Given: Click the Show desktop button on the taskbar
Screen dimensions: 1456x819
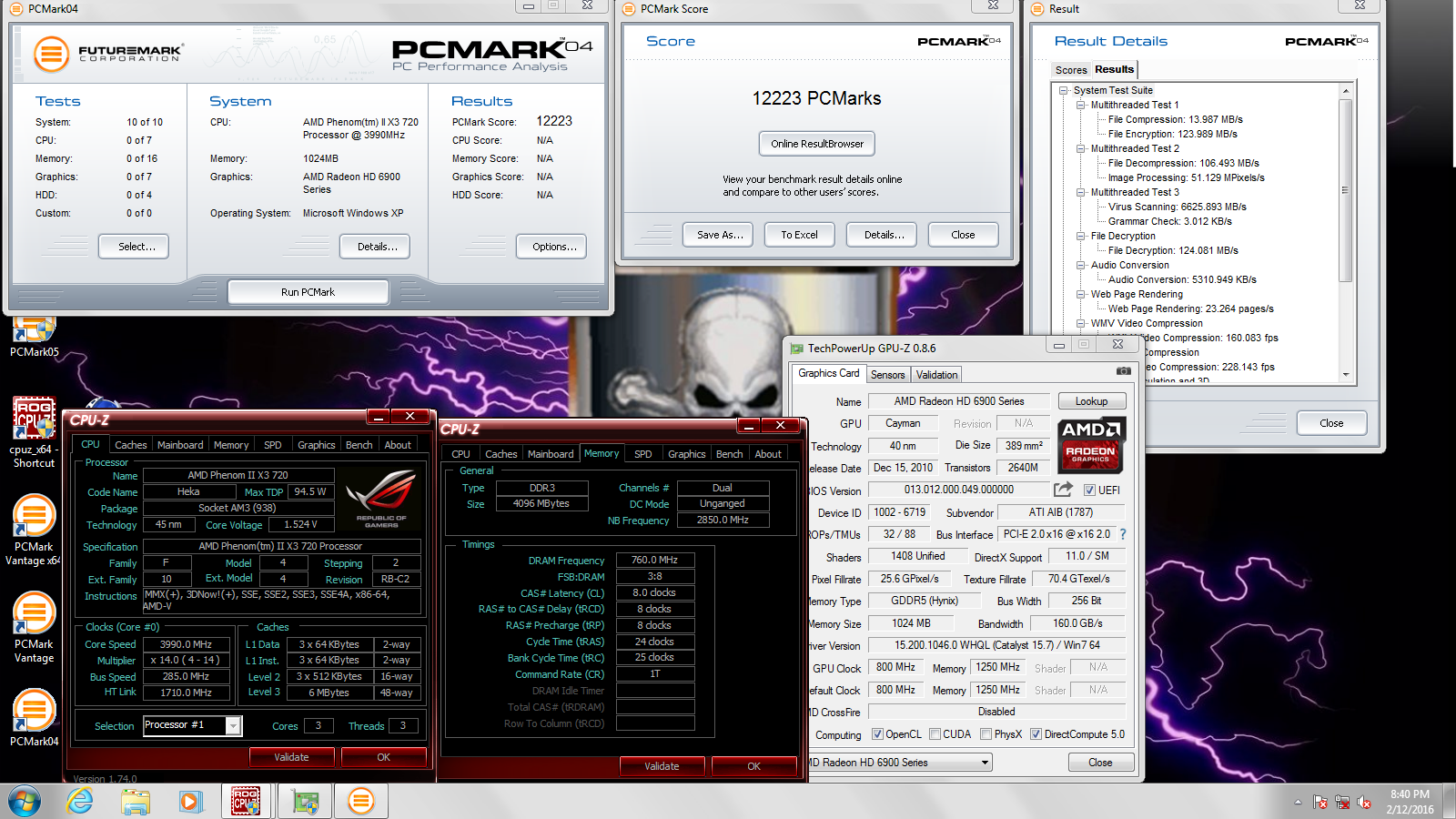Looking at the screenshot, I should click(x=1450, y=802).
